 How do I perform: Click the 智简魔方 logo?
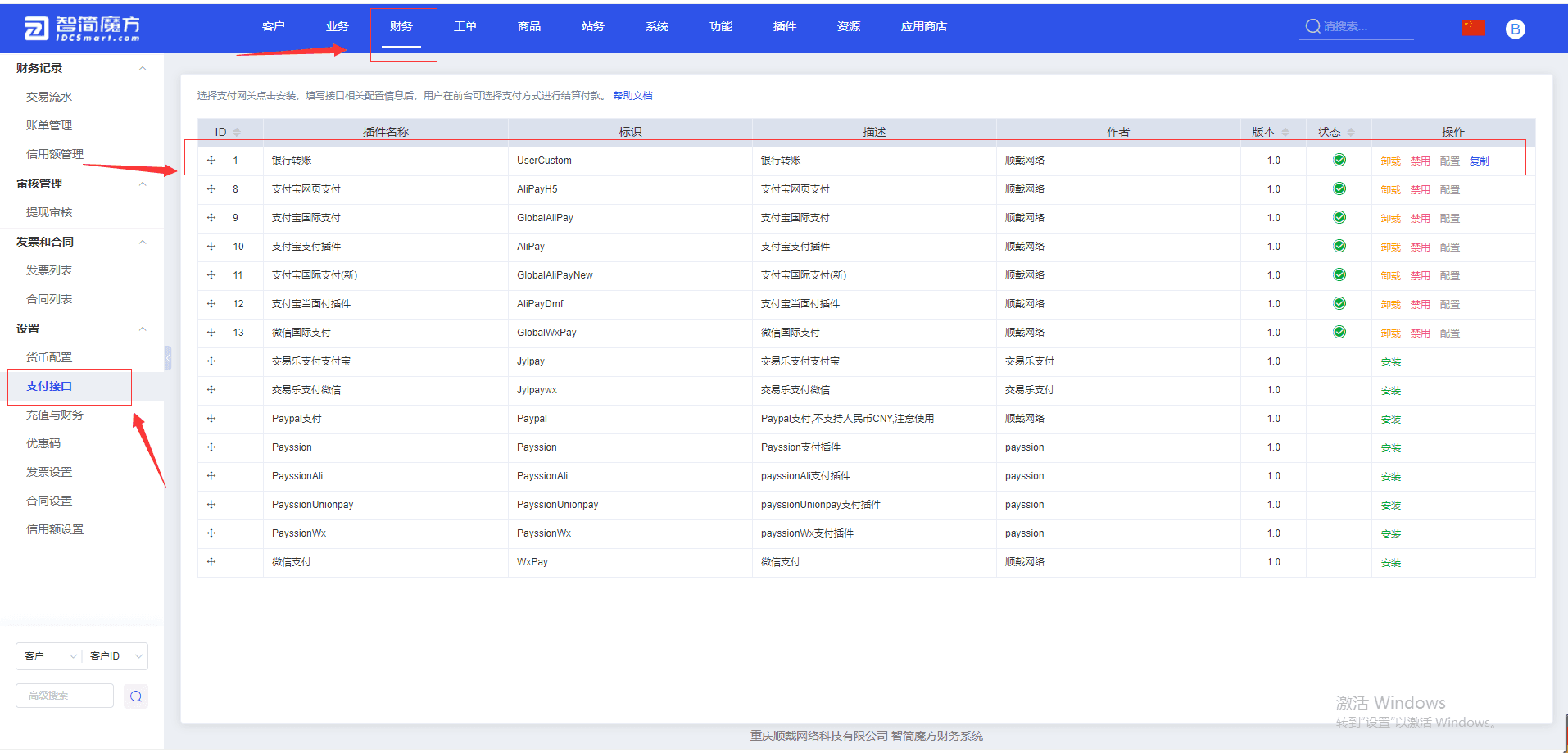[82, 29]
